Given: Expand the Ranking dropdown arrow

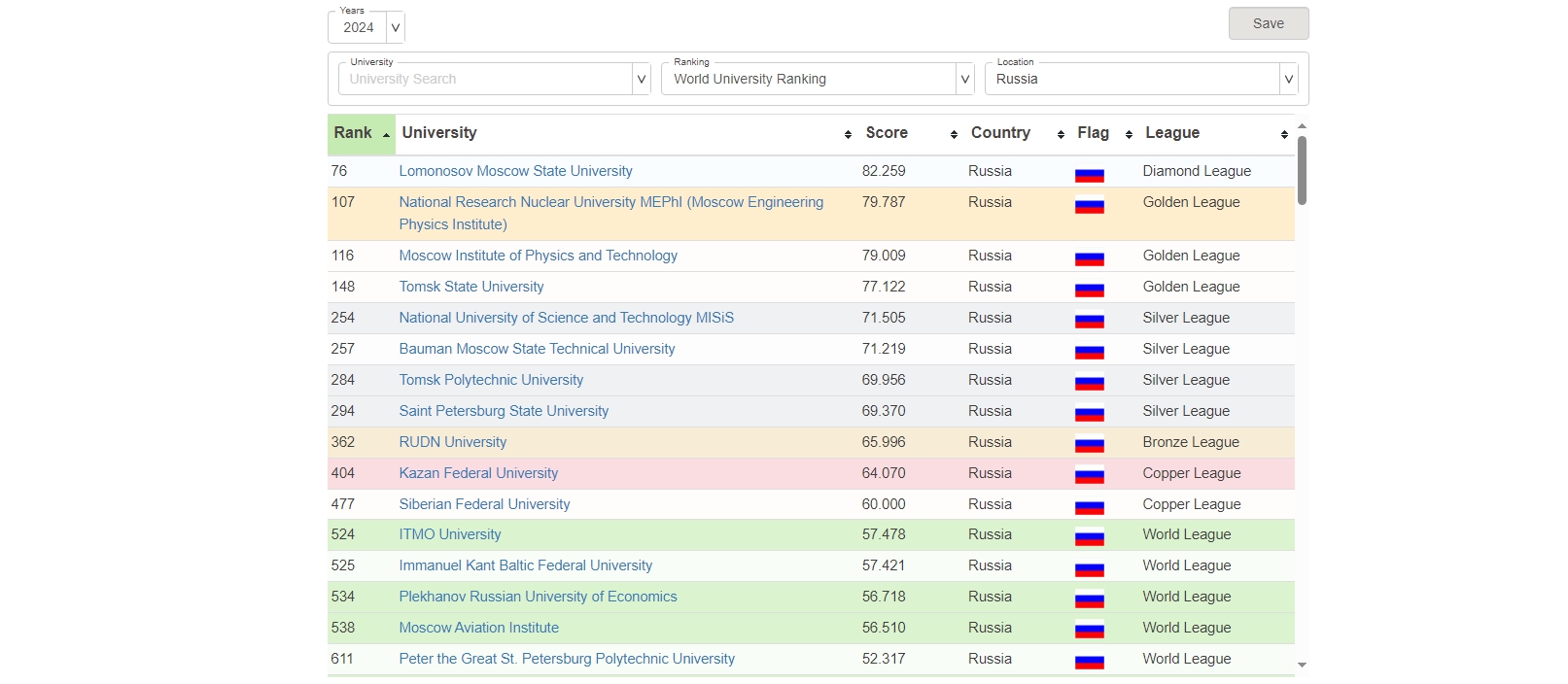Looking at the screenshot, I should pos(964,79).
